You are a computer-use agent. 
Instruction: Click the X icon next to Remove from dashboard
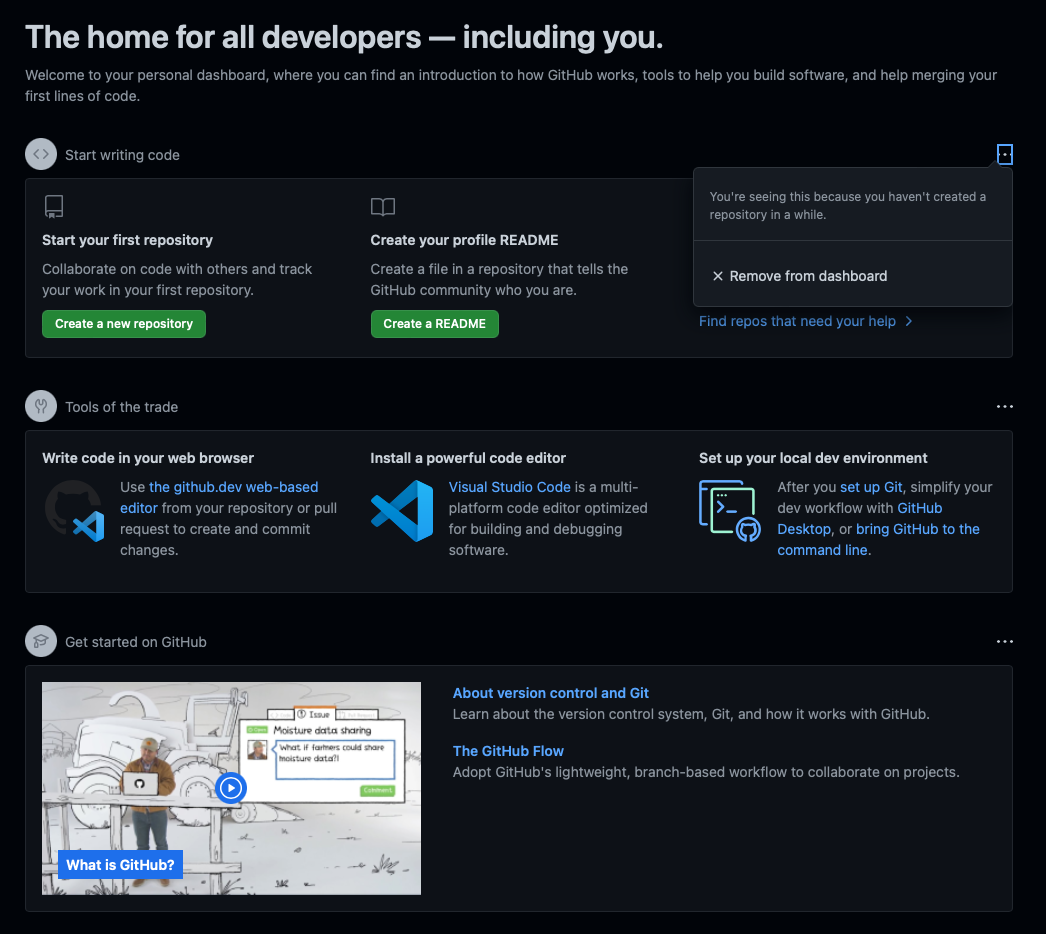coord(718,276)
